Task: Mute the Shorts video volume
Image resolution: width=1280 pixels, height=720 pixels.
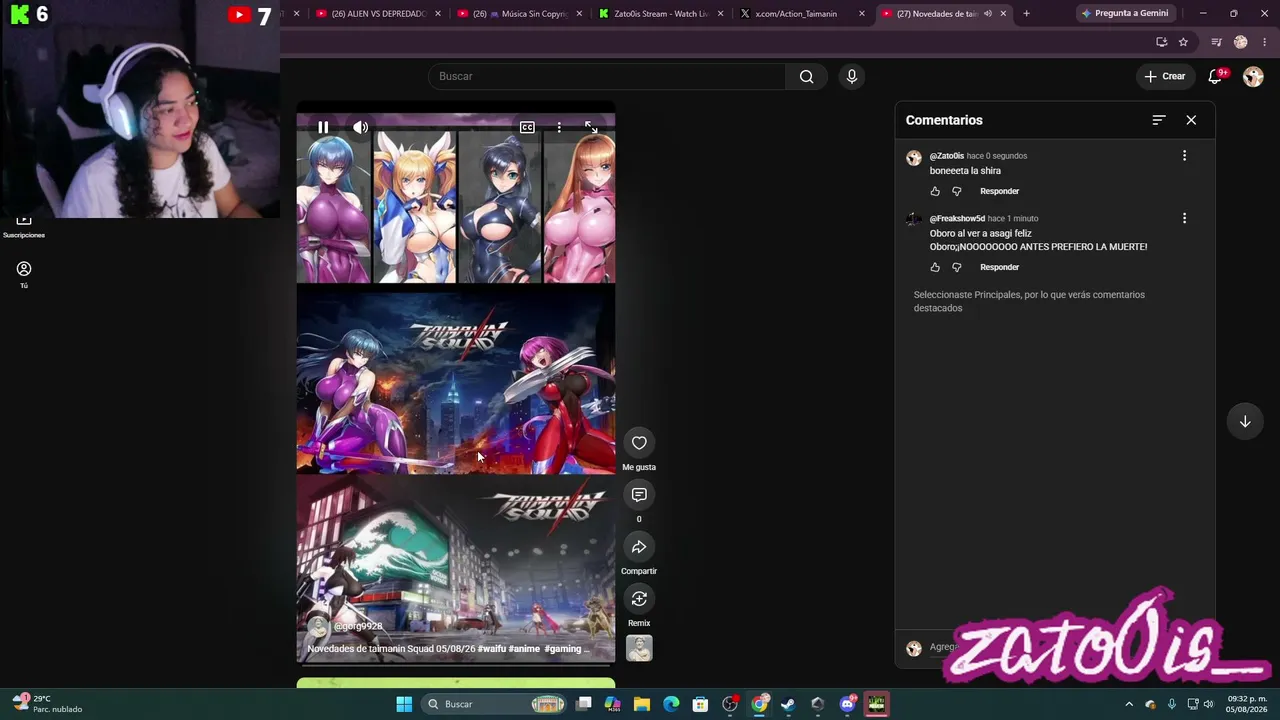Action: point(360,127)
